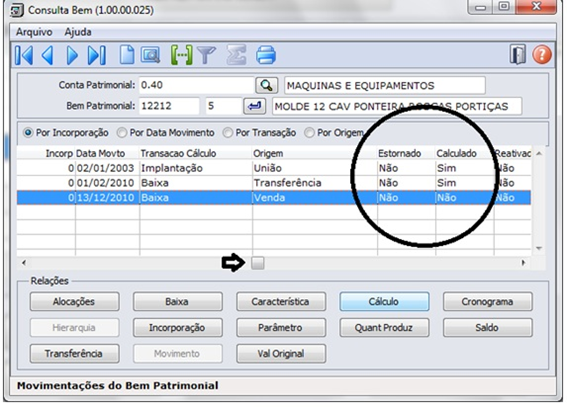567x408 pixels.
Task: Select the row dated 01/02/2010
Action: point(274,183)
